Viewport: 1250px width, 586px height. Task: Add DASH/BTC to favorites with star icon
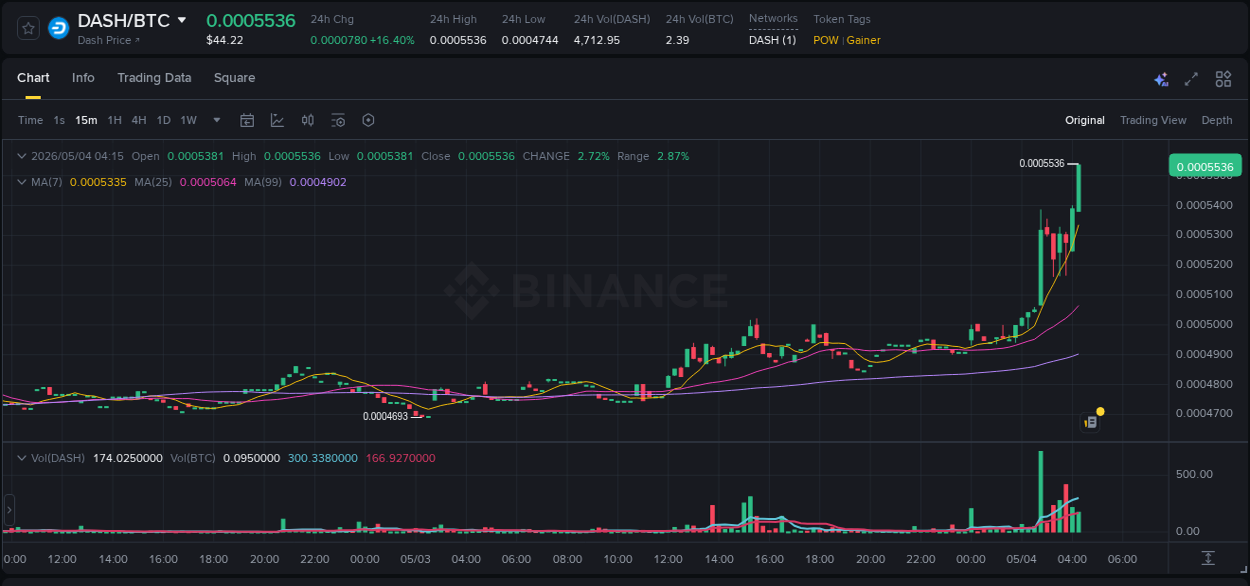tap(28, 28)
